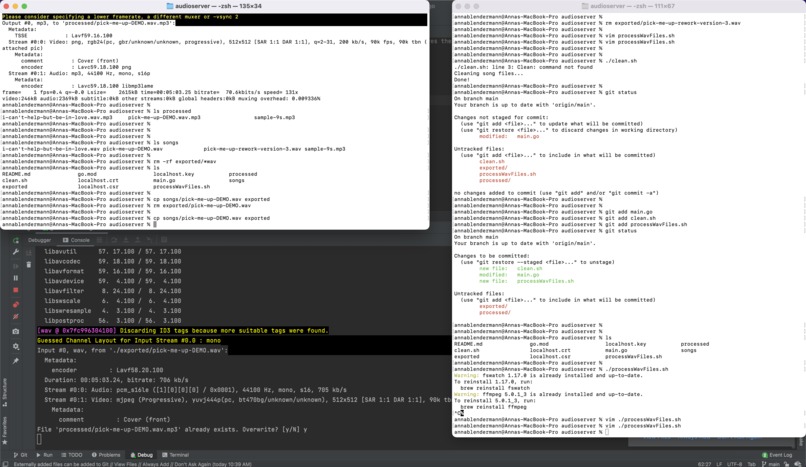Open UTF-8 encoding dropdown

click(x=735, y=464)
